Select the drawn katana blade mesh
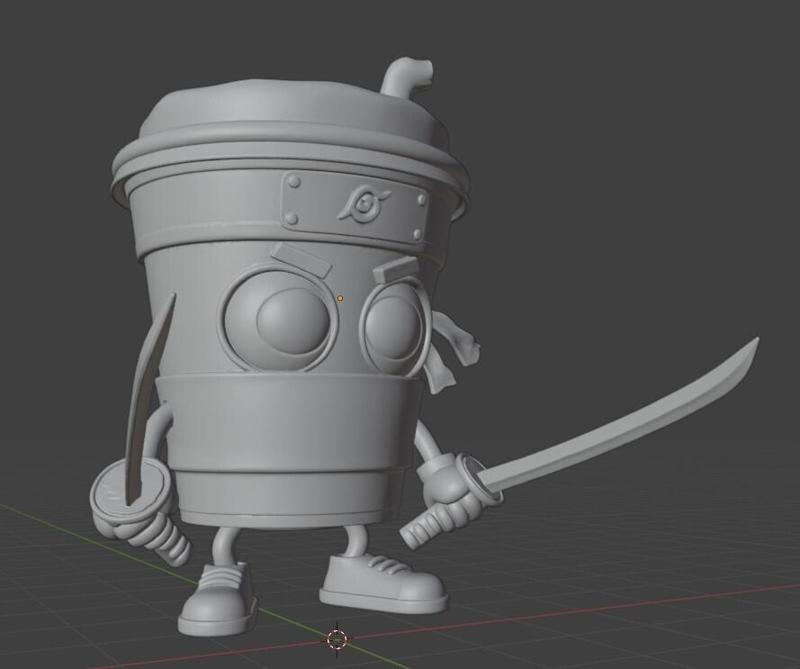This screenshot has width=800, height=669. tap(620, 416)
